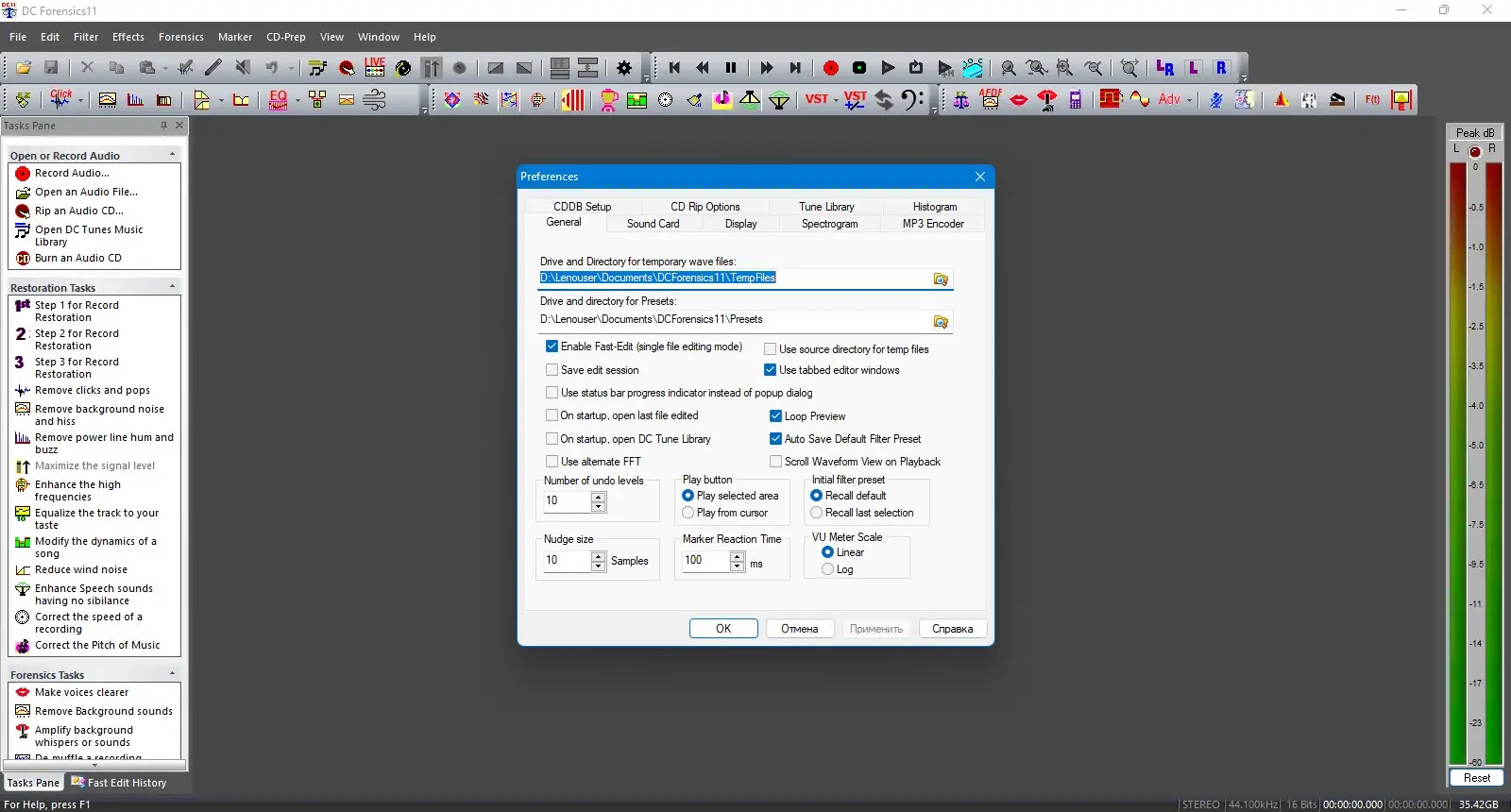Check the Save edit session checkbox
The height and width of the screenshot is (812, 1511).
[x=552, y=370]
